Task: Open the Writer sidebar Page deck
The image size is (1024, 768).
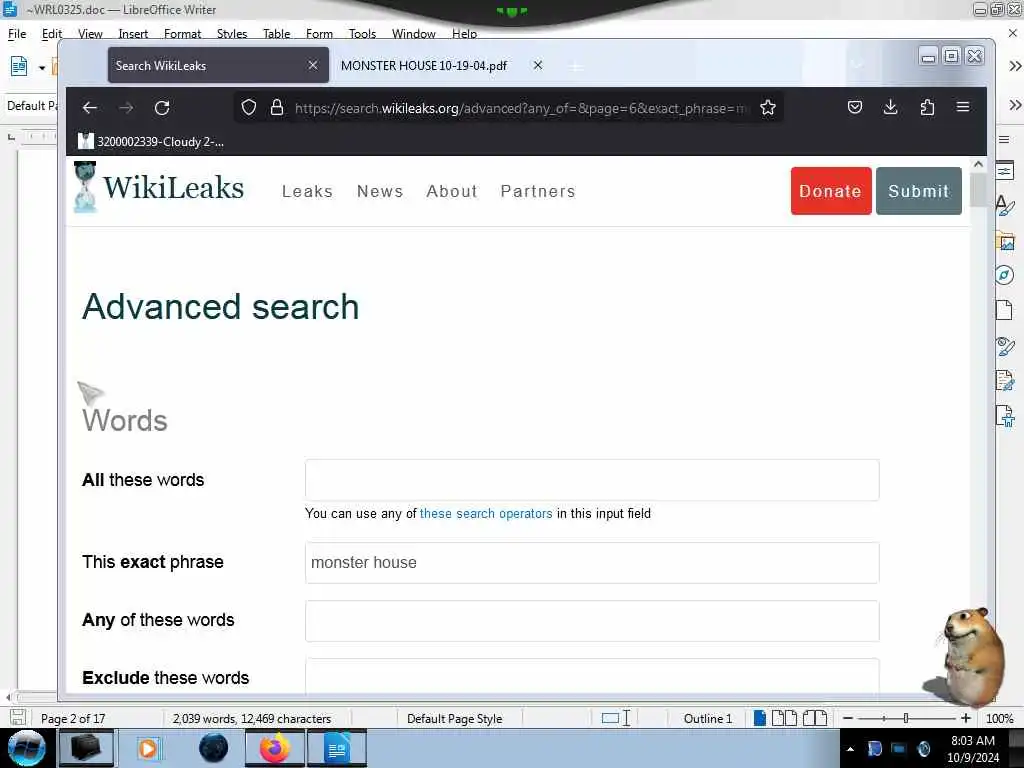Action: [x=1004, y=310]
